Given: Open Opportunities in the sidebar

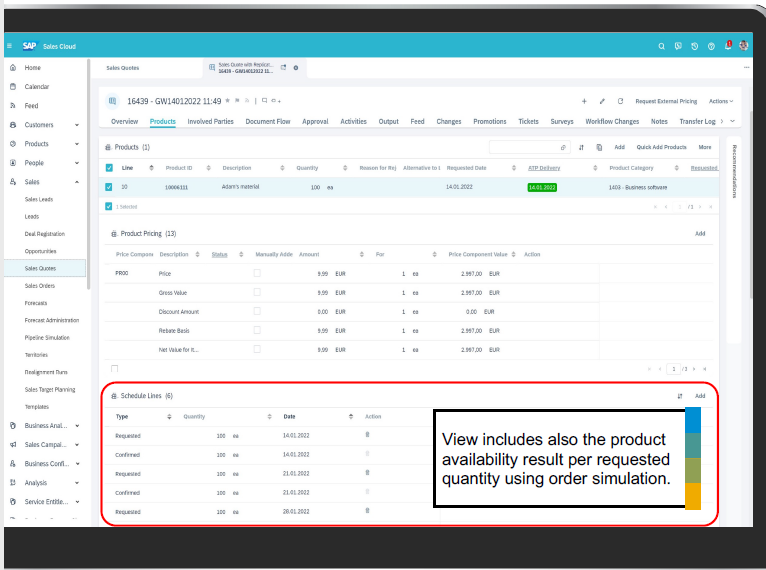Looking at the screenshot, I should (x=41, y=251).
